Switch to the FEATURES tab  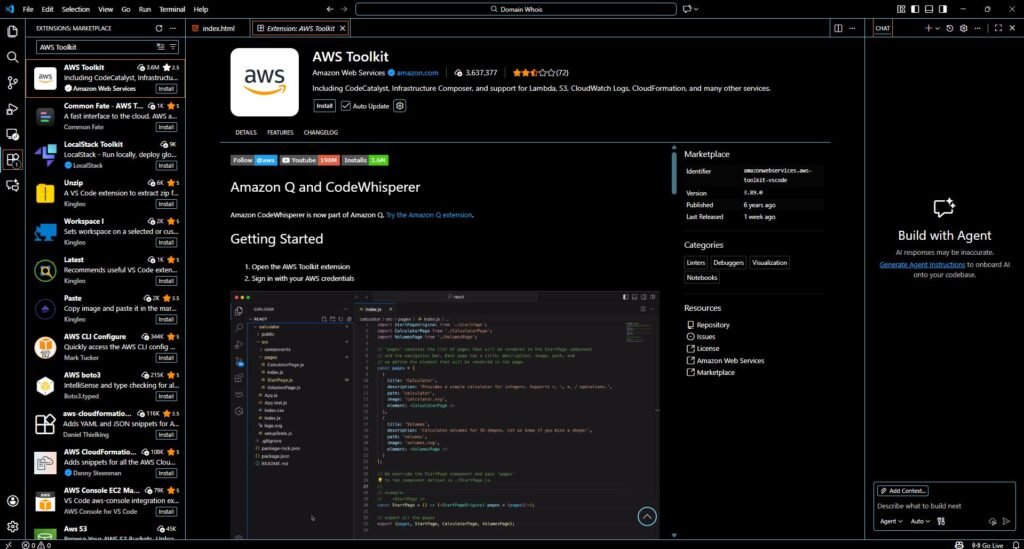(x=280, y=133)
